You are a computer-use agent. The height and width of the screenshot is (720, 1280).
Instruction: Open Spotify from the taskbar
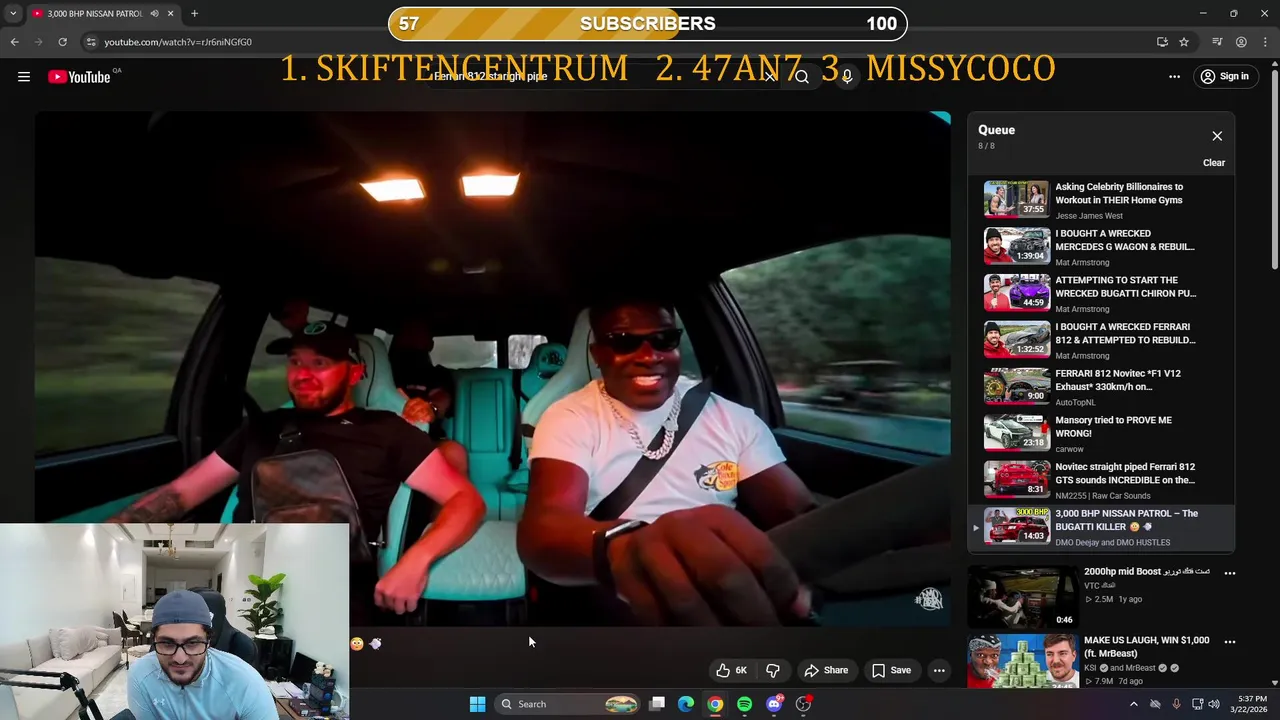pyautogui.click(x=744, y=704)
